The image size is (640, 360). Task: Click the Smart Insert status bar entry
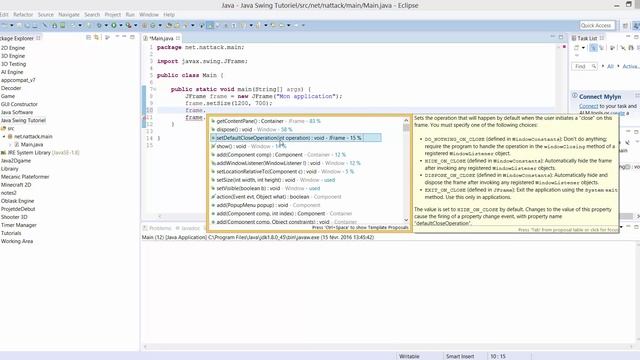(x=460, y=356)
